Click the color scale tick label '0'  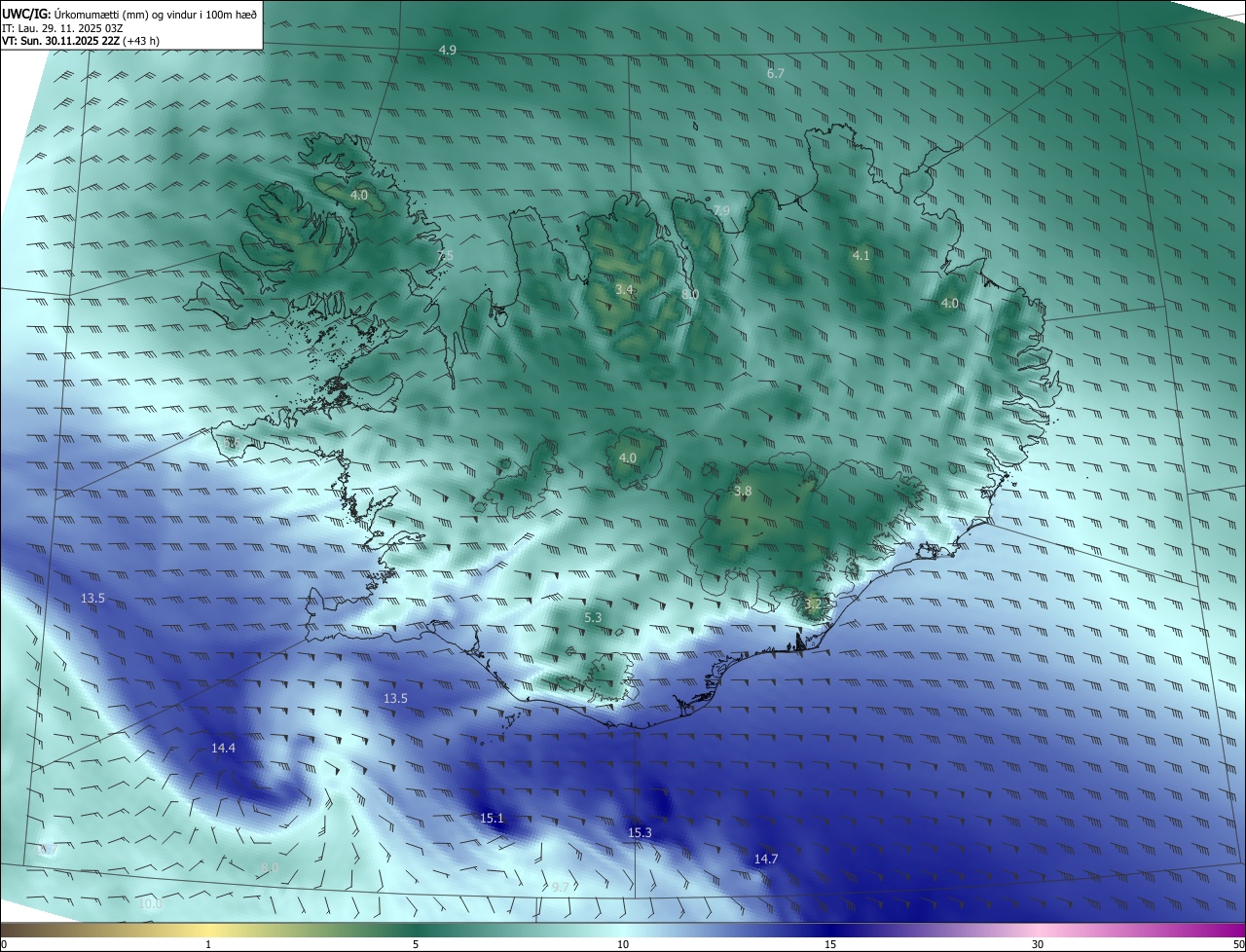3,944
